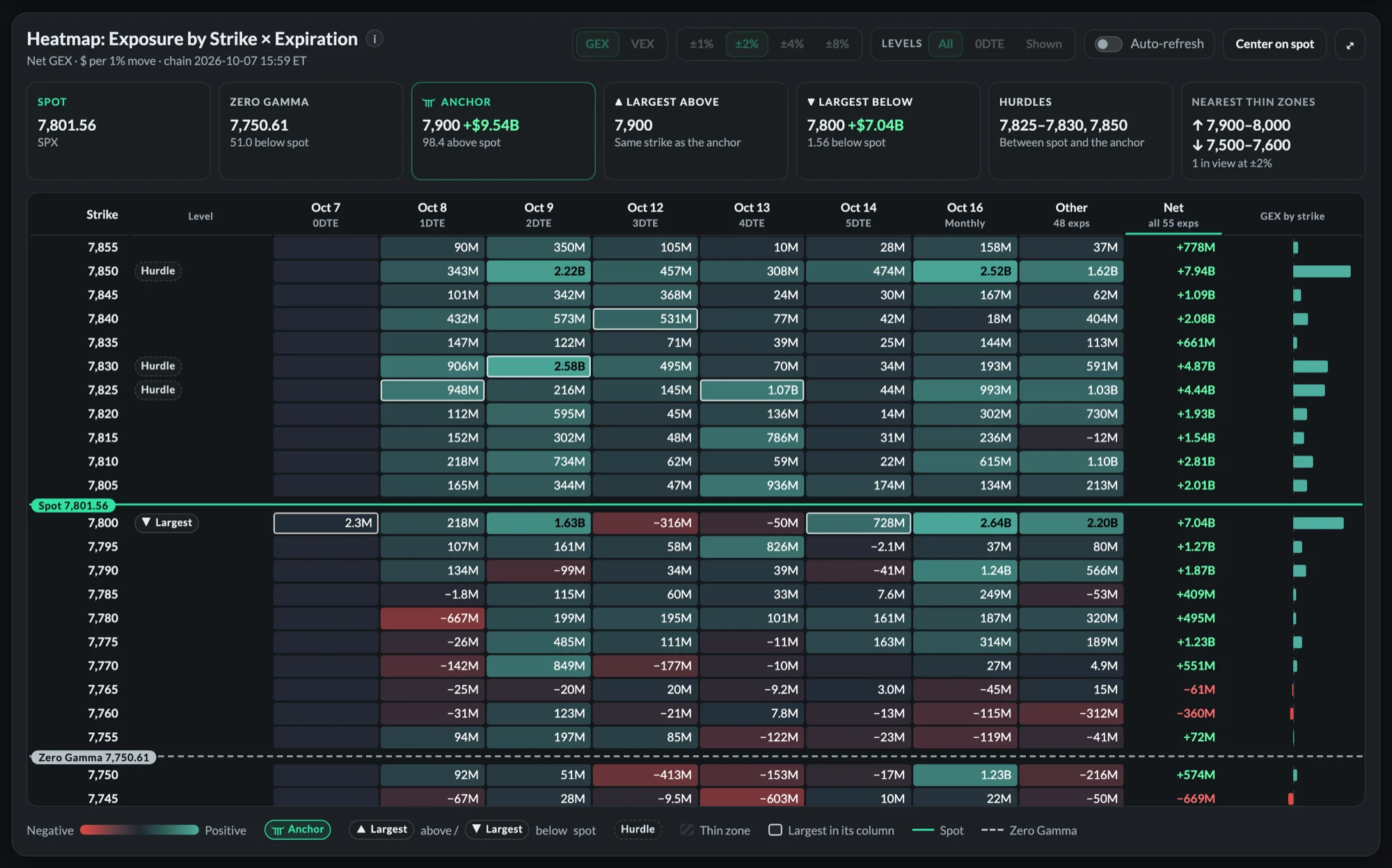Show All levels
Screen dimensions: 1392x868
tap(945, 44)
